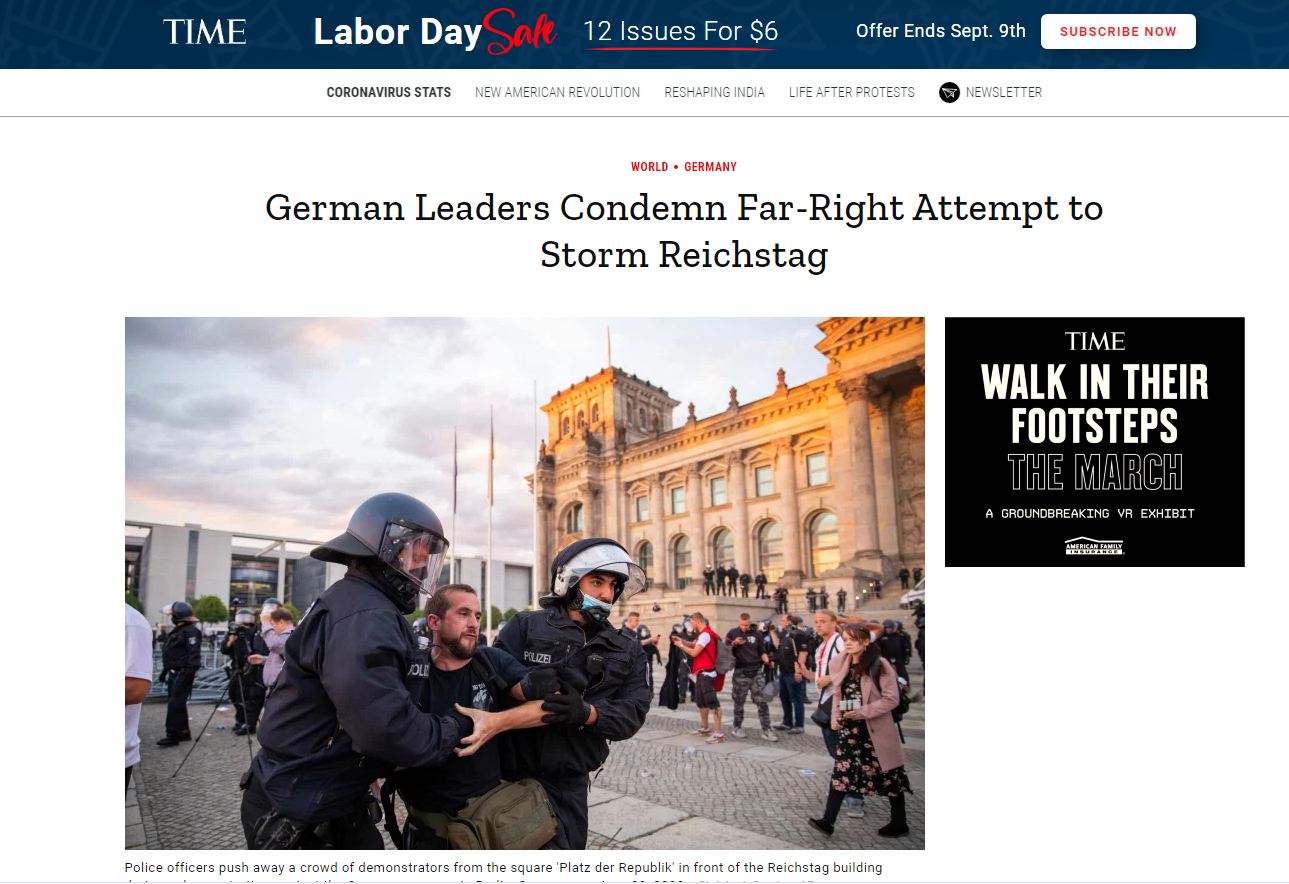
Task: Open The March VR exhibit advertisement
Action: pos(1094,442)
